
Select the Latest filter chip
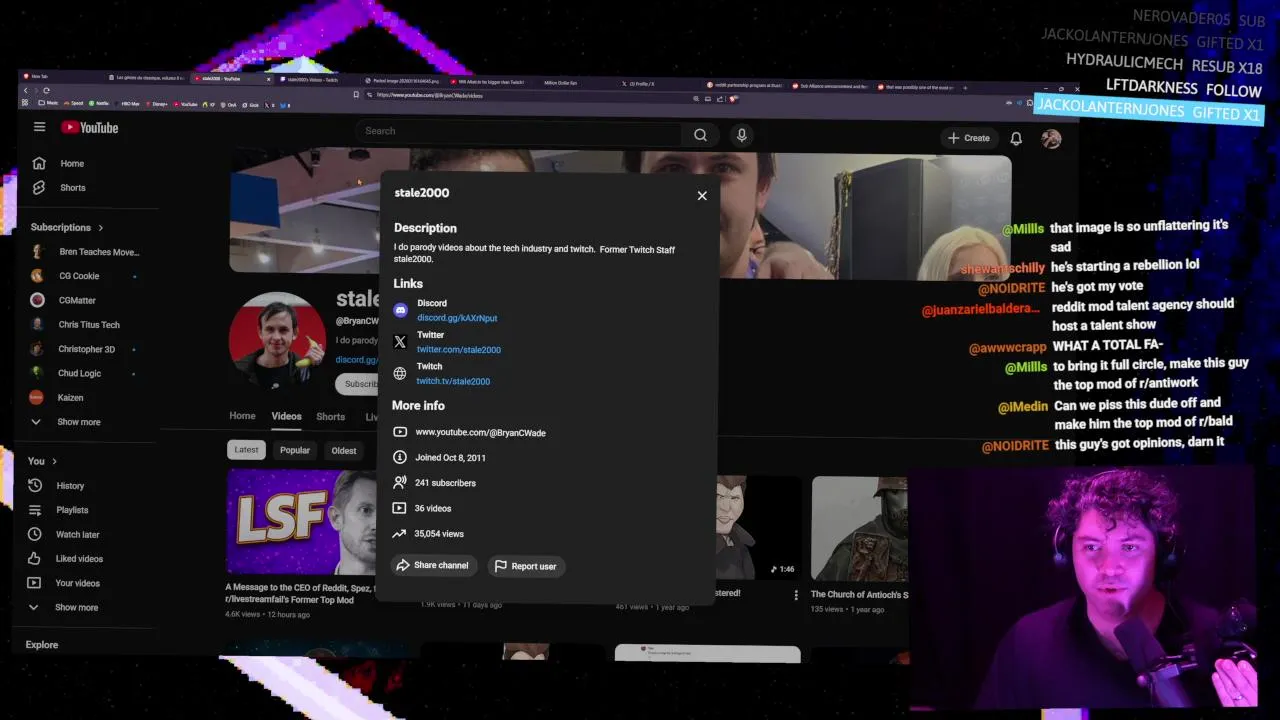tap(246, 450)
